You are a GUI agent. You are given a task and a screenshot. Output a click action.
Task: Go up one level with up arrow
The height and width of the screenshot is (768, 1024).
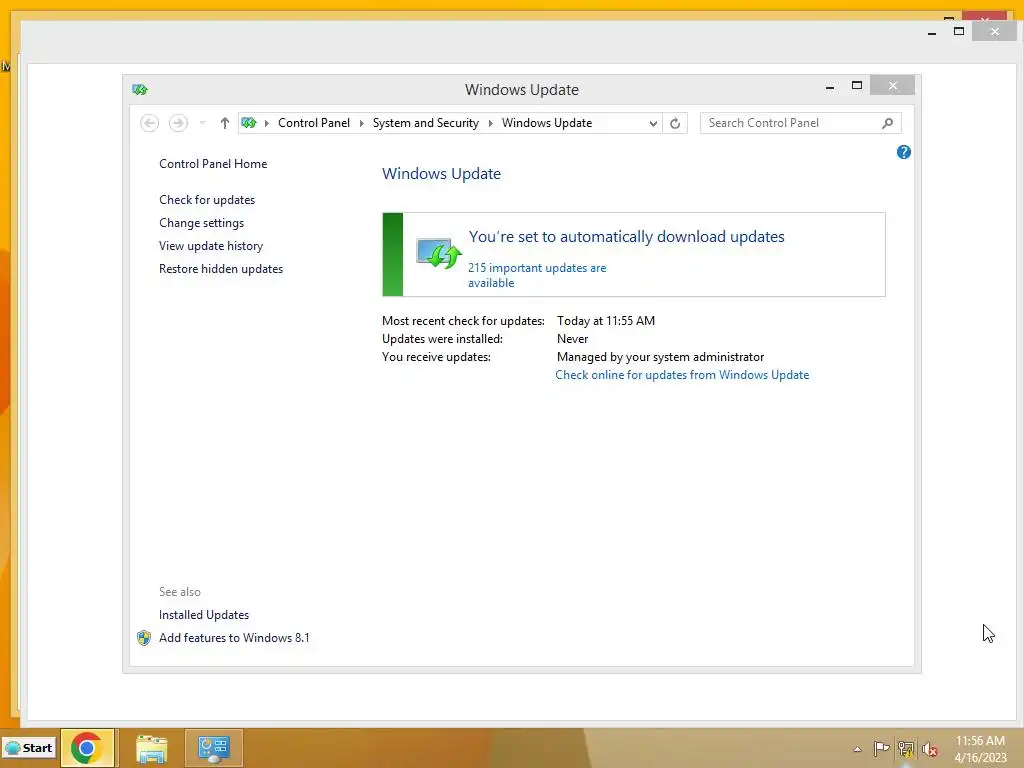tap(225, 123)
